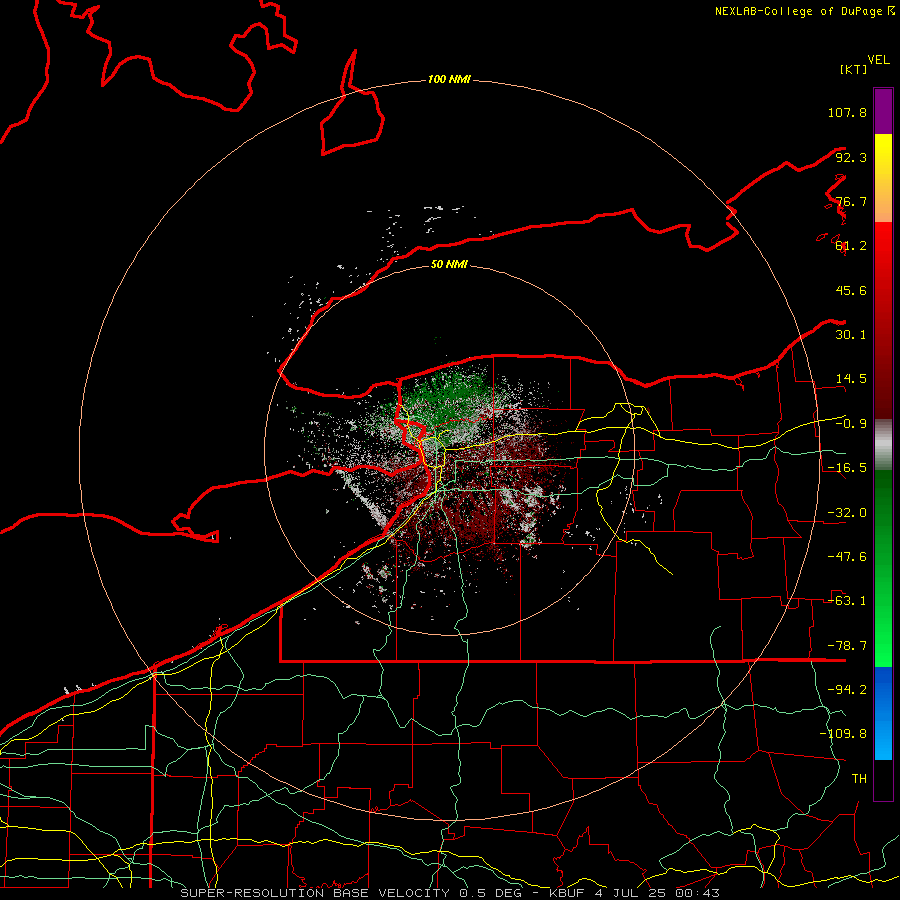Click the 76.7 velocity legend value

851,201
